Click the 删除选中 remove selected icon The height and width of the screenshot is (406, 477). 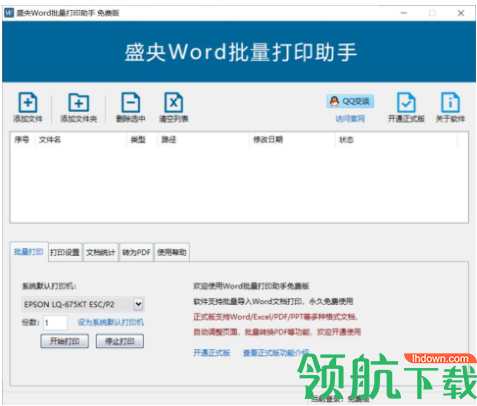click(130, 103)
